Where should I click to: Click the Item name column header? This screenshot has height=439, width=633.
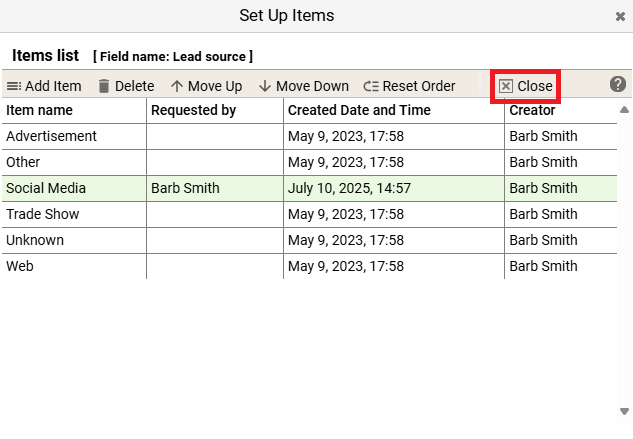click(74, 110)
